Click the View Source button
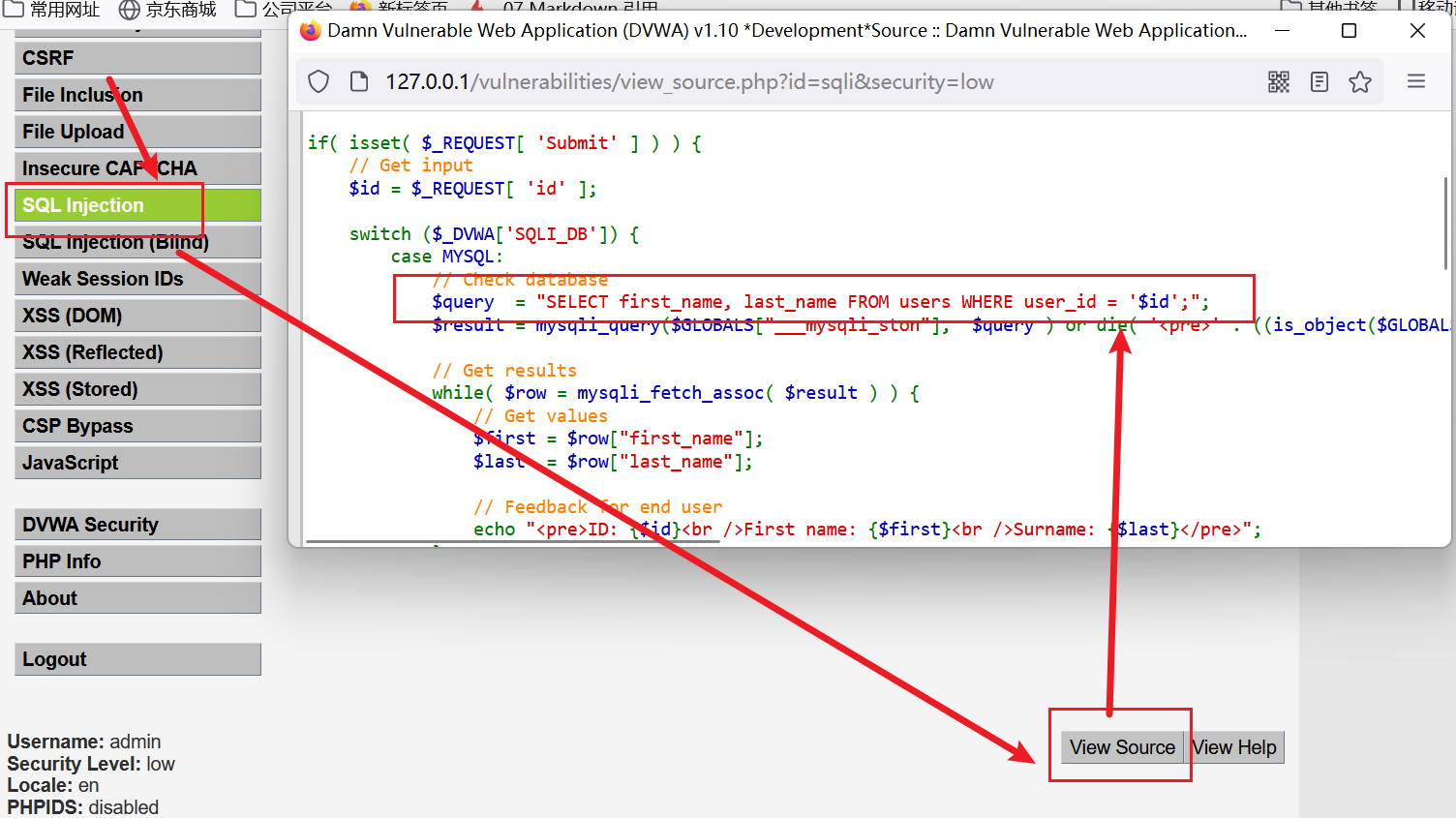The image size is (1456, 818). click(x=1122, y=747)
